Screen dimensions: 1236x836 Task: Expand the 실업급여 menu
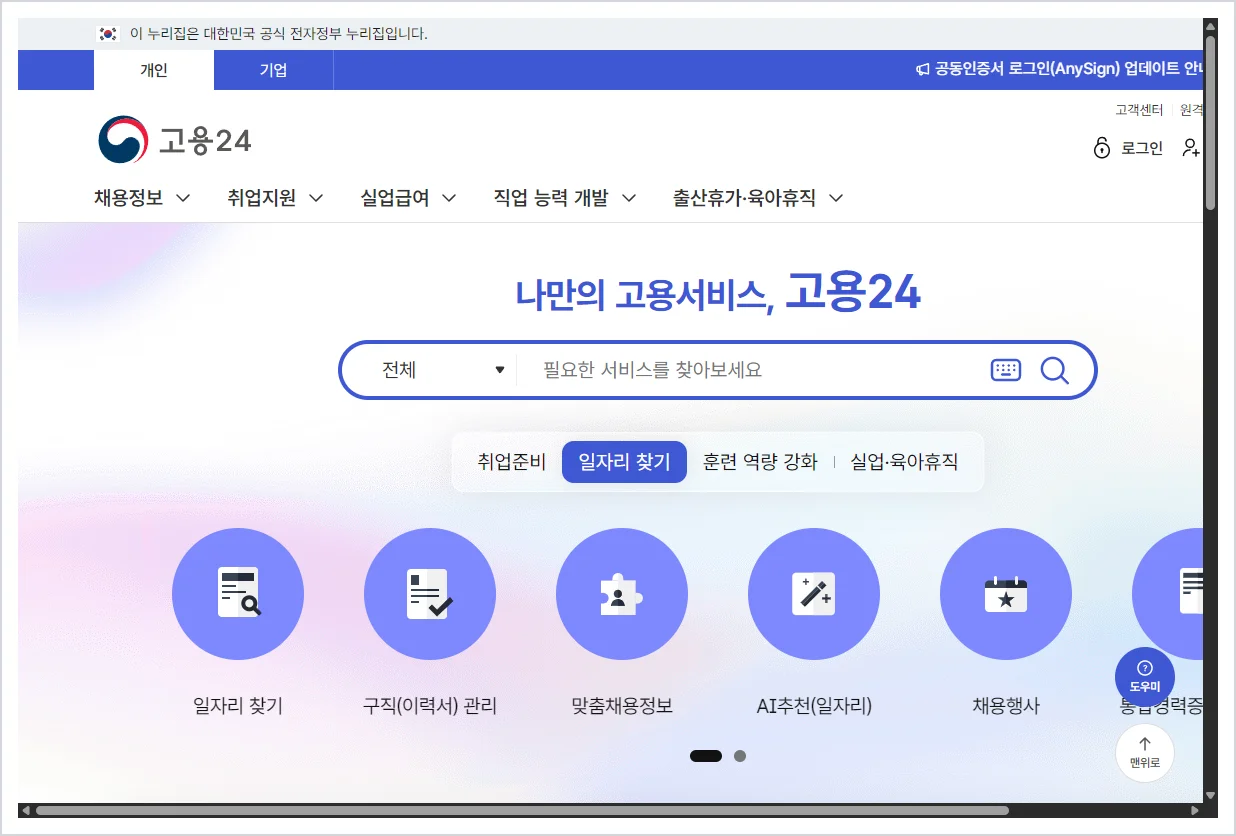408,198
